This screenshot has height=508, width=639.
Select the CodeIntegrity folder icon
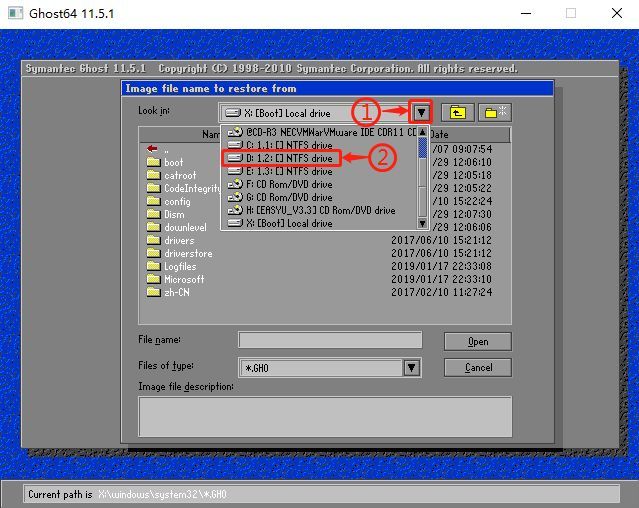point(153,188)
